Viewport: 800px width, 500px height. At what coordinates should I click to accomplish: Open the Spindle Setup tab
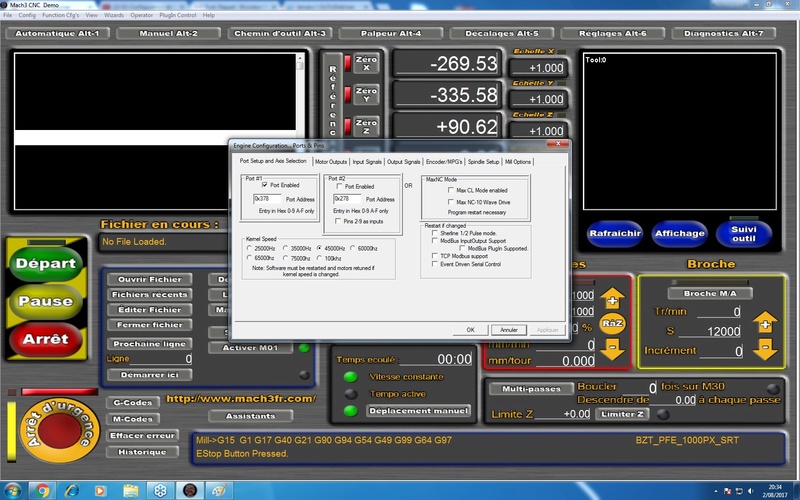click(483, 162)
